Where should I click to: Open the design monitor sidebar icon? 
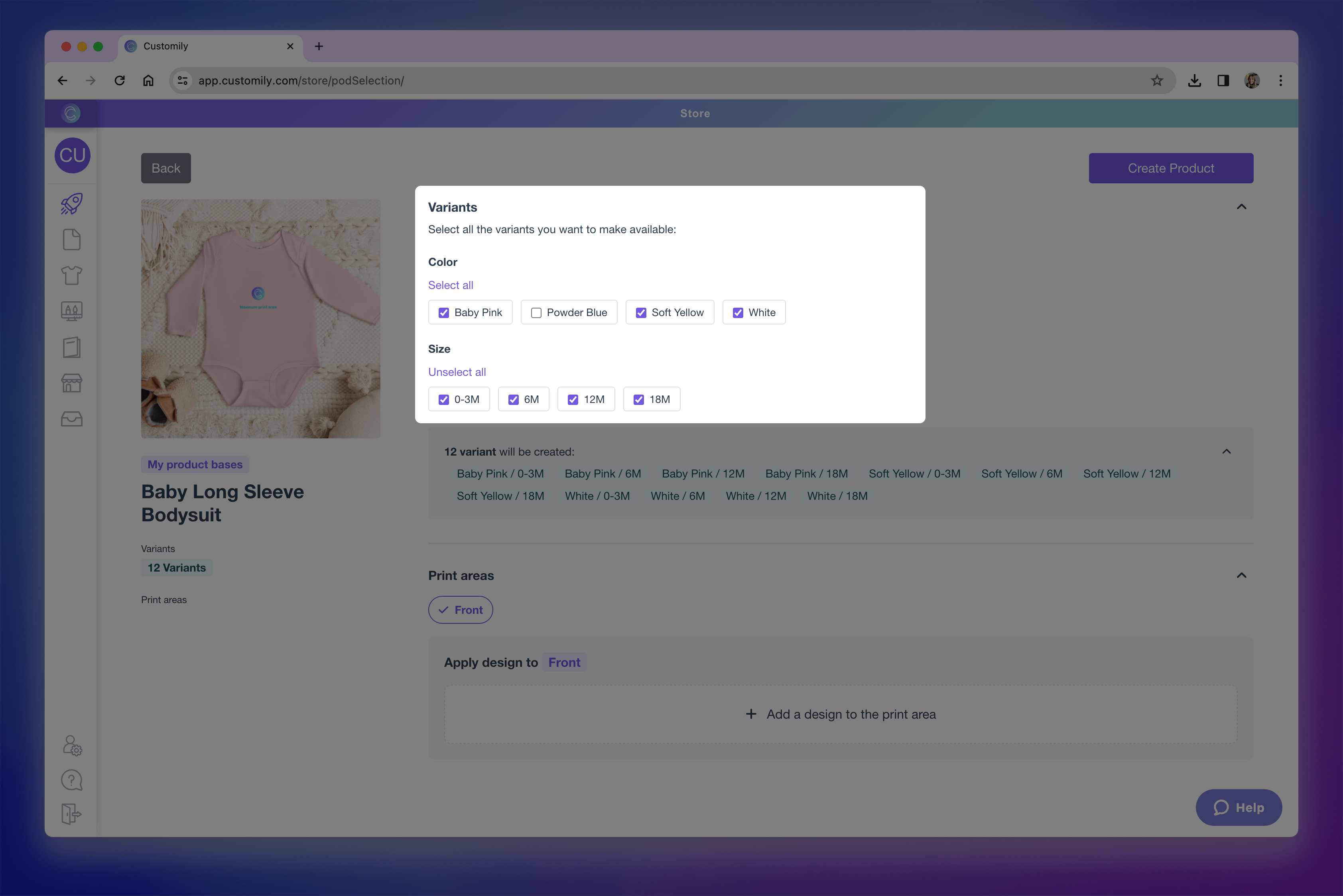tap(71, 311)
